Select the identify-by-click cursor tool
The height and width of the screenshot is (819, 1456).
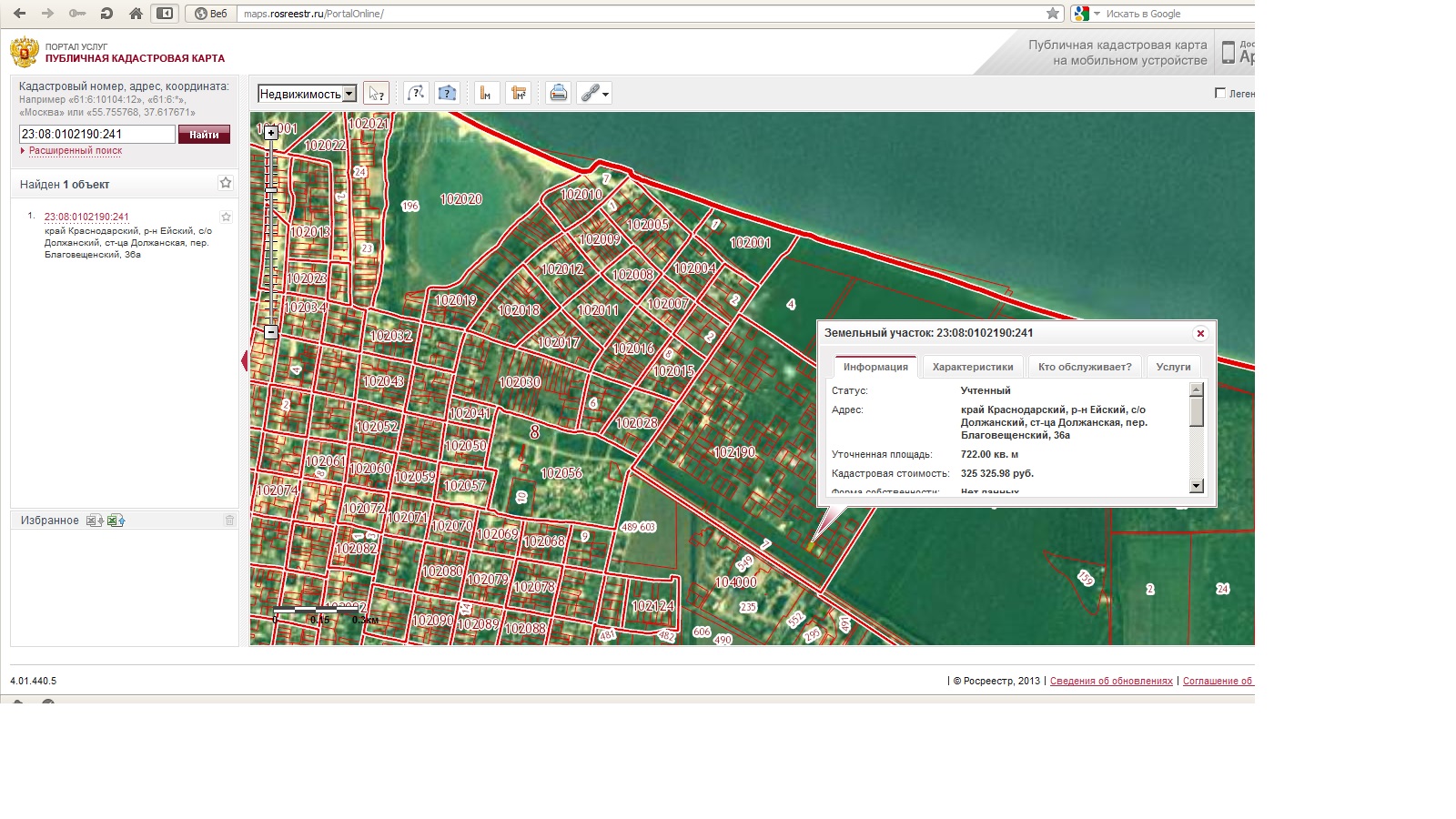tap(376, 94)
